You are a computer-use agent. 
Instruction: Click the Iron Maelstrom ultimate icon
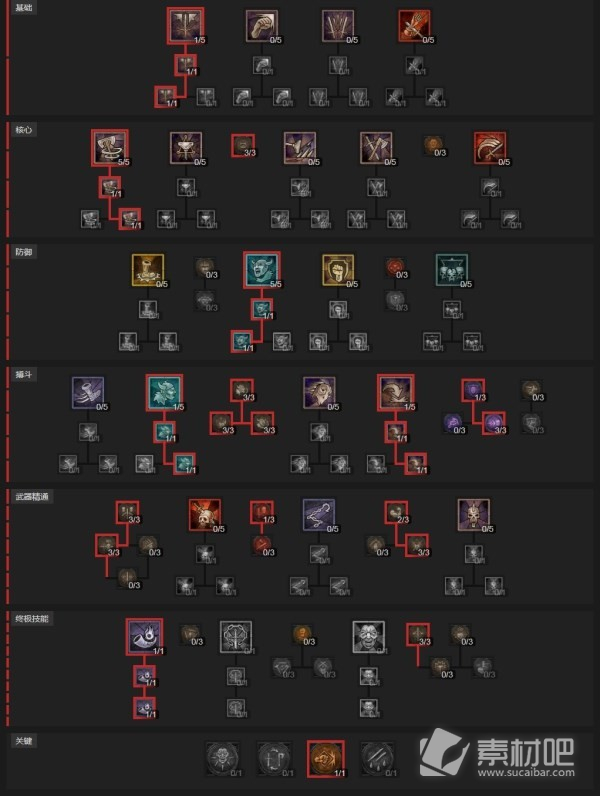[236, 637]
